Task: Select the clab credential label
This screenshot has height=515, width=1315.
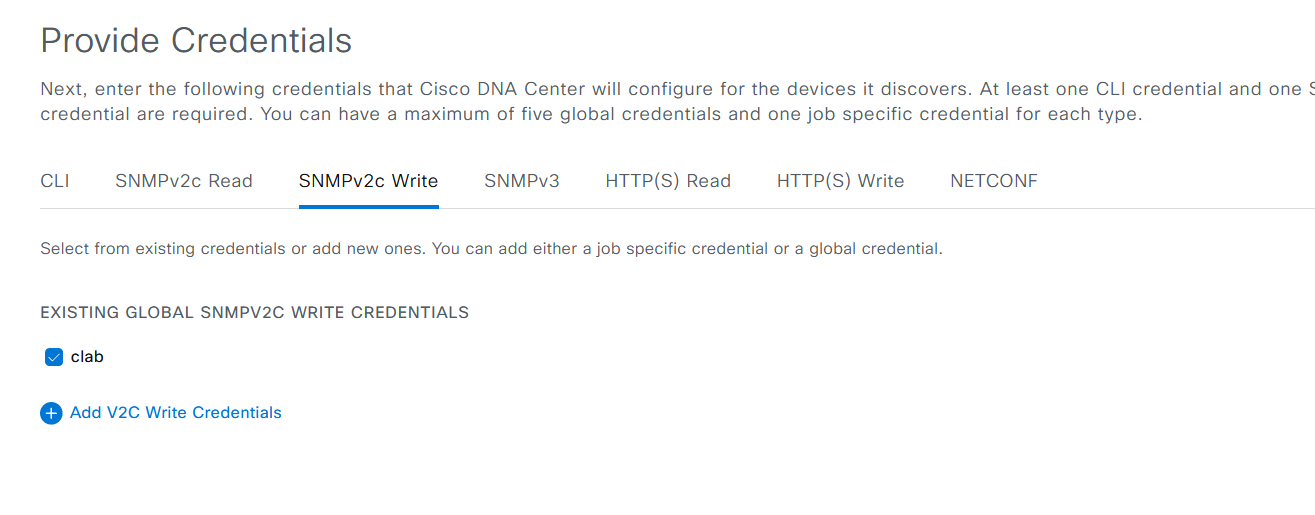Action: click(x=87, y=357)
